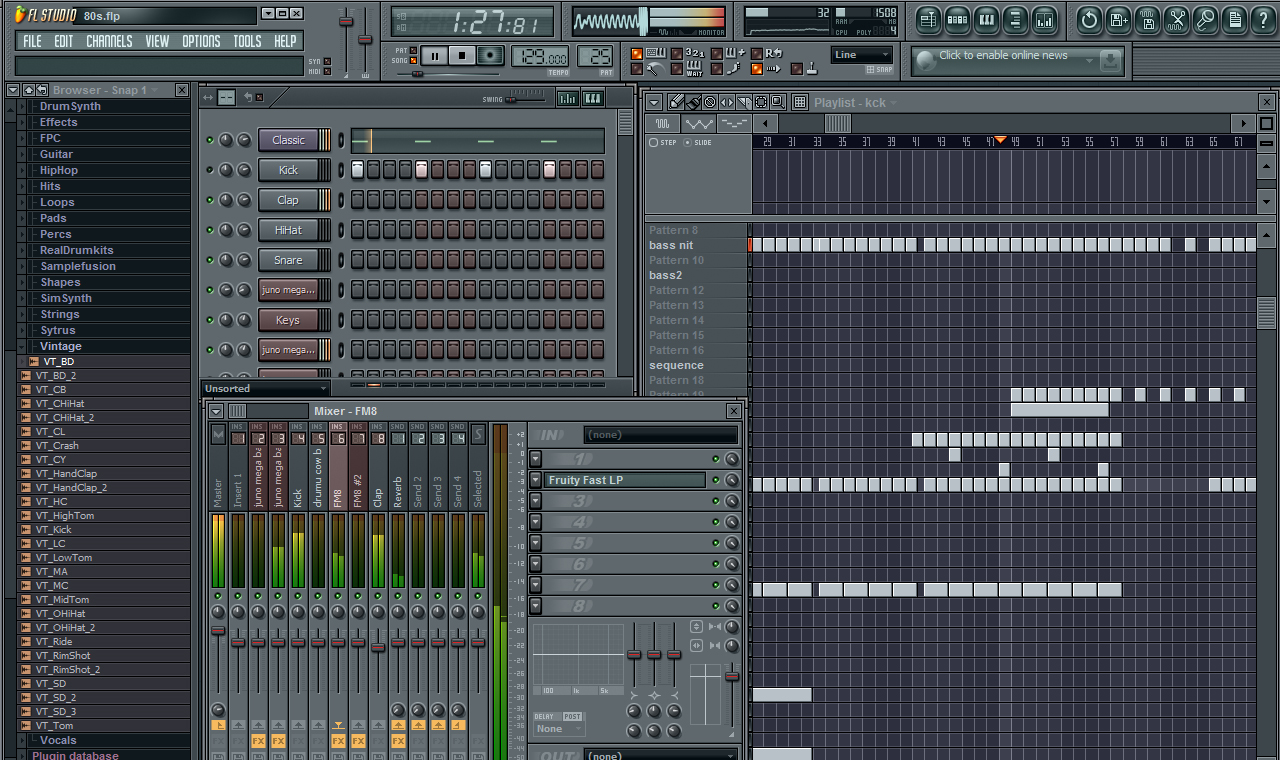This screenshot has height=760, width=1280.
Task: Open Mixer OUT (none) dropdown
Action: (661, 755)
